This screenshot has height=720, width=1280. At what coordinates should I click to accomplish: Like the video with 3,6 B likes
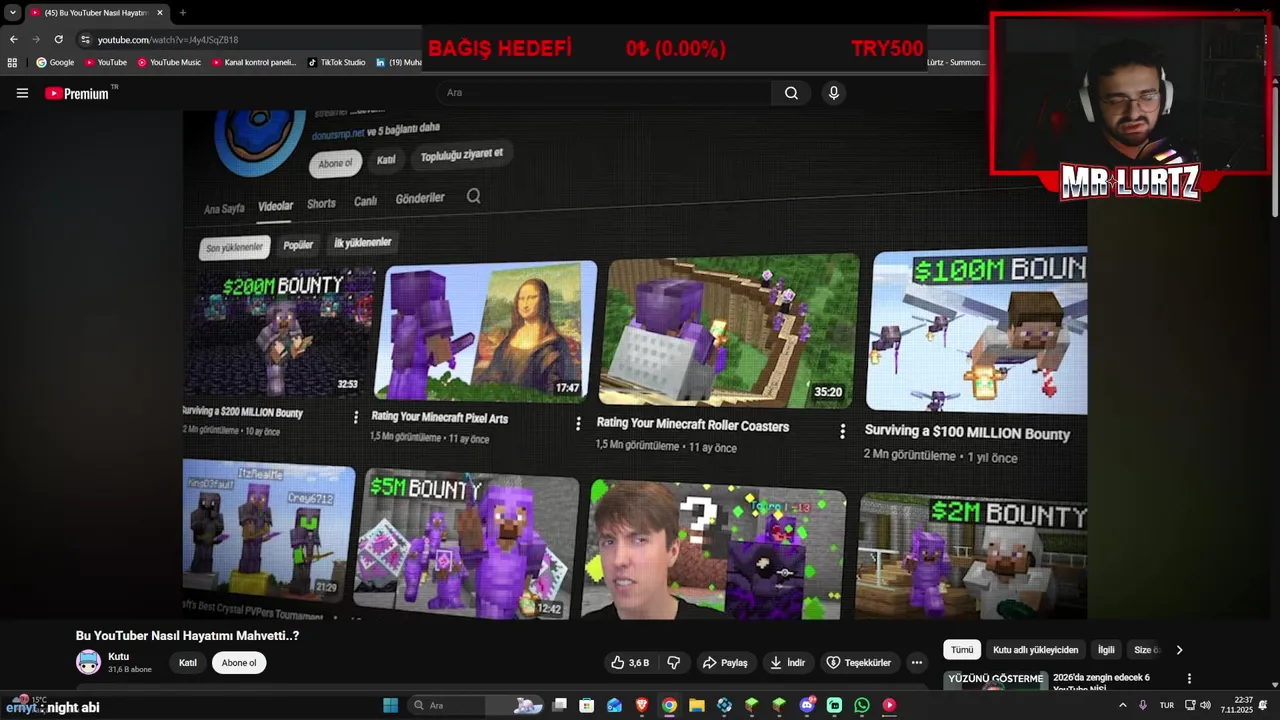pyautogui.click(x=630, y=662)
